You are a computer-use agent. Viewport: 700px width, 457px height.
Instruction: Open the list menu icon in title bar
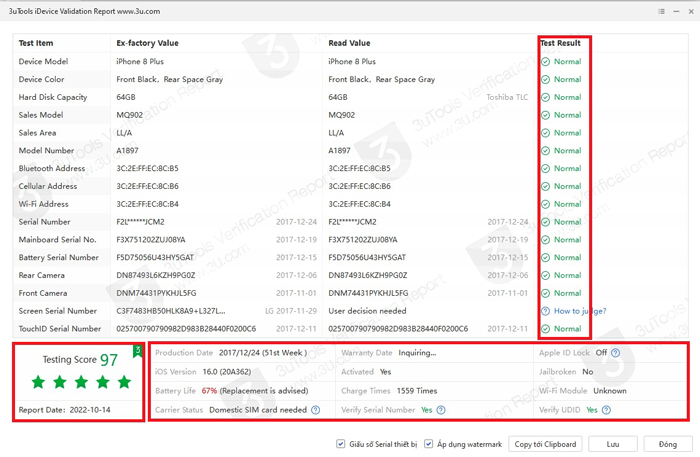coord(661,11)
